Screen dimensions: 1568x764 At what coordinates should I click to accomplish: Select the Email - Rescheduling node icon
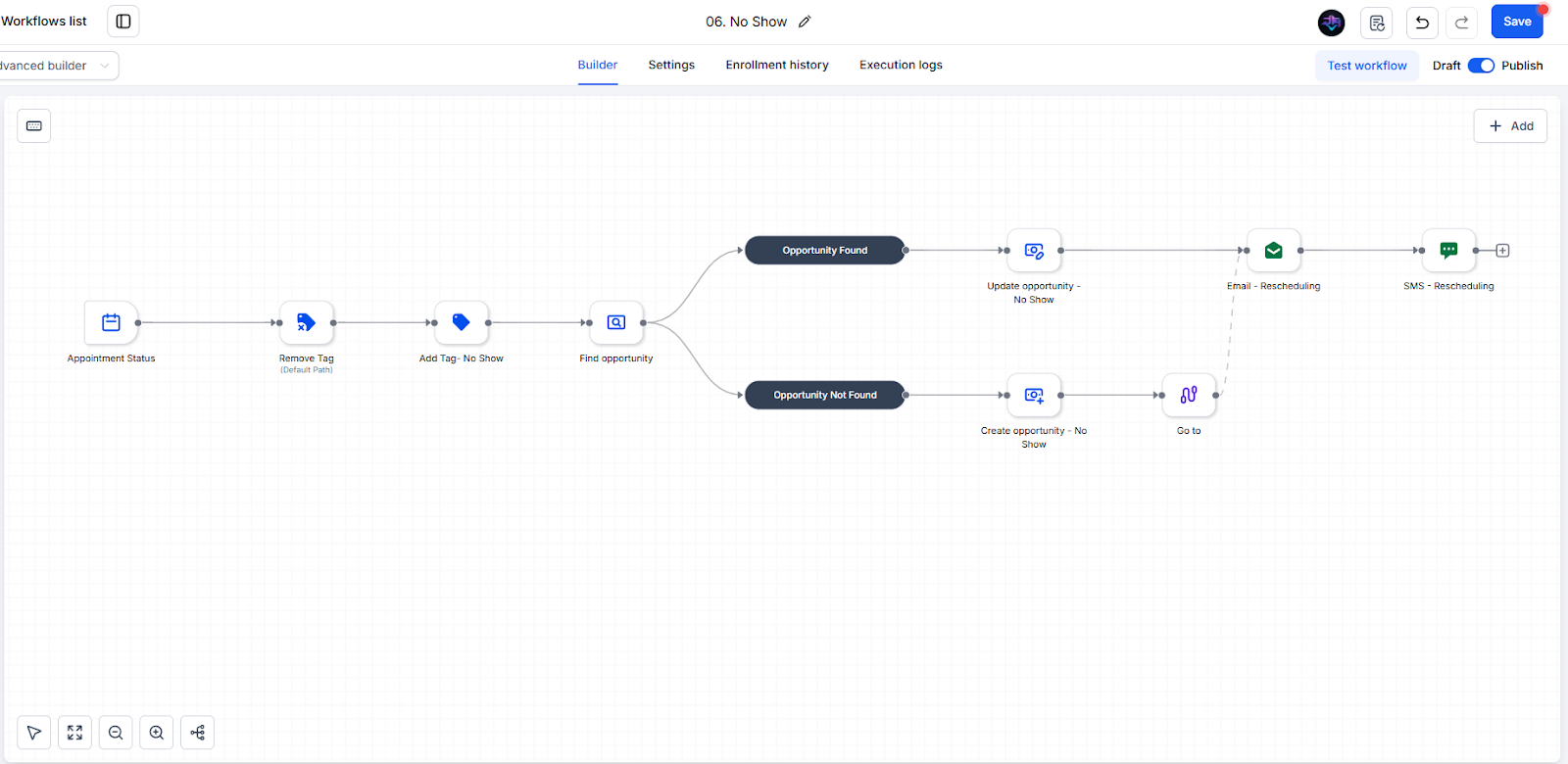(x=1274, y=251)
